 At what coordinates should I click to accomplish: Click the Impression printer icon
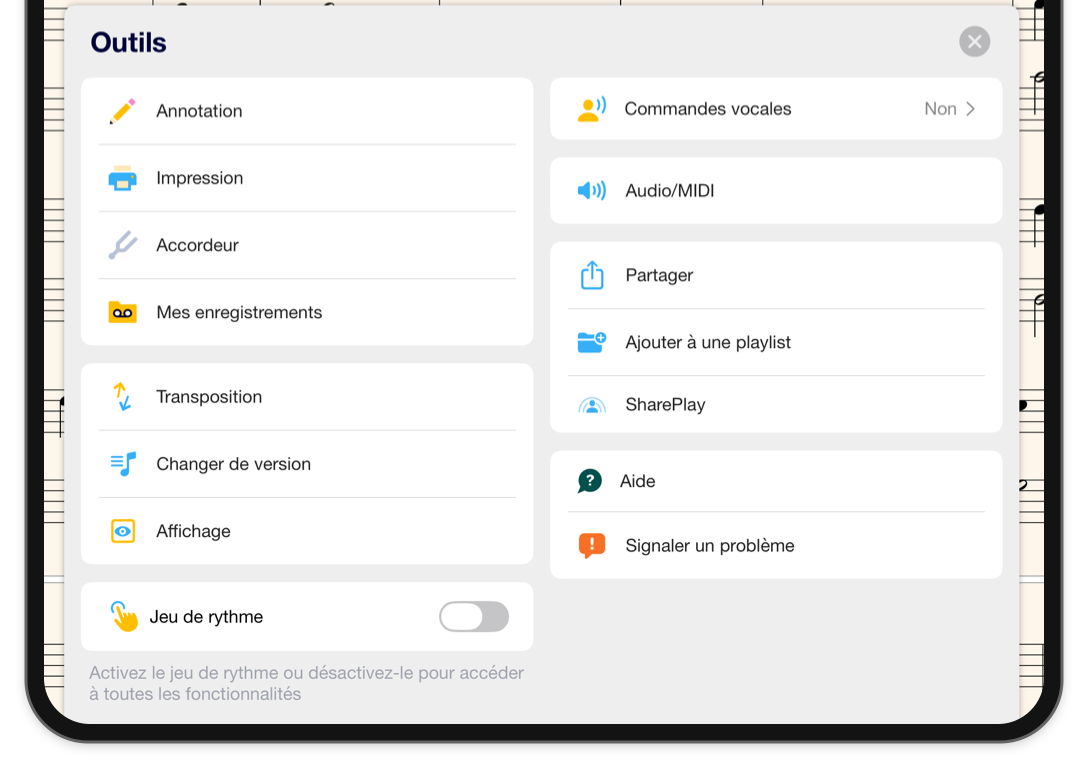(123, 178)
